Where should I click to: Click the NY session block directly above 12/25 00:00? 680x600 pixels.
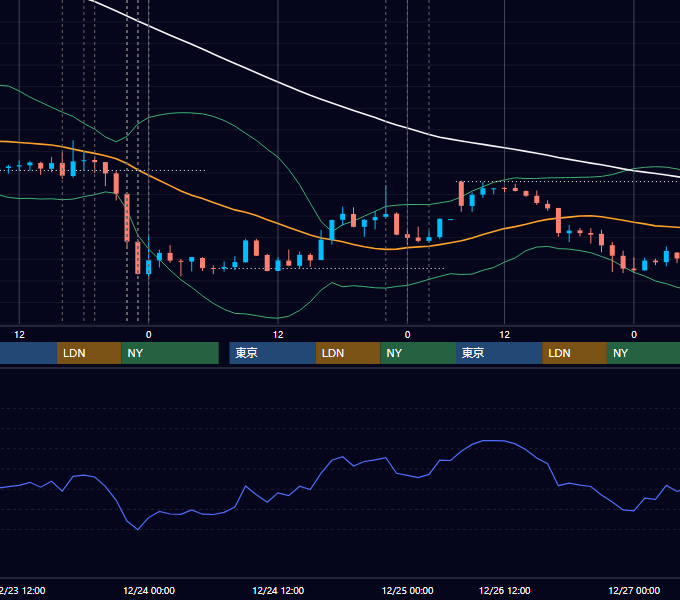(x=418, y=353)
